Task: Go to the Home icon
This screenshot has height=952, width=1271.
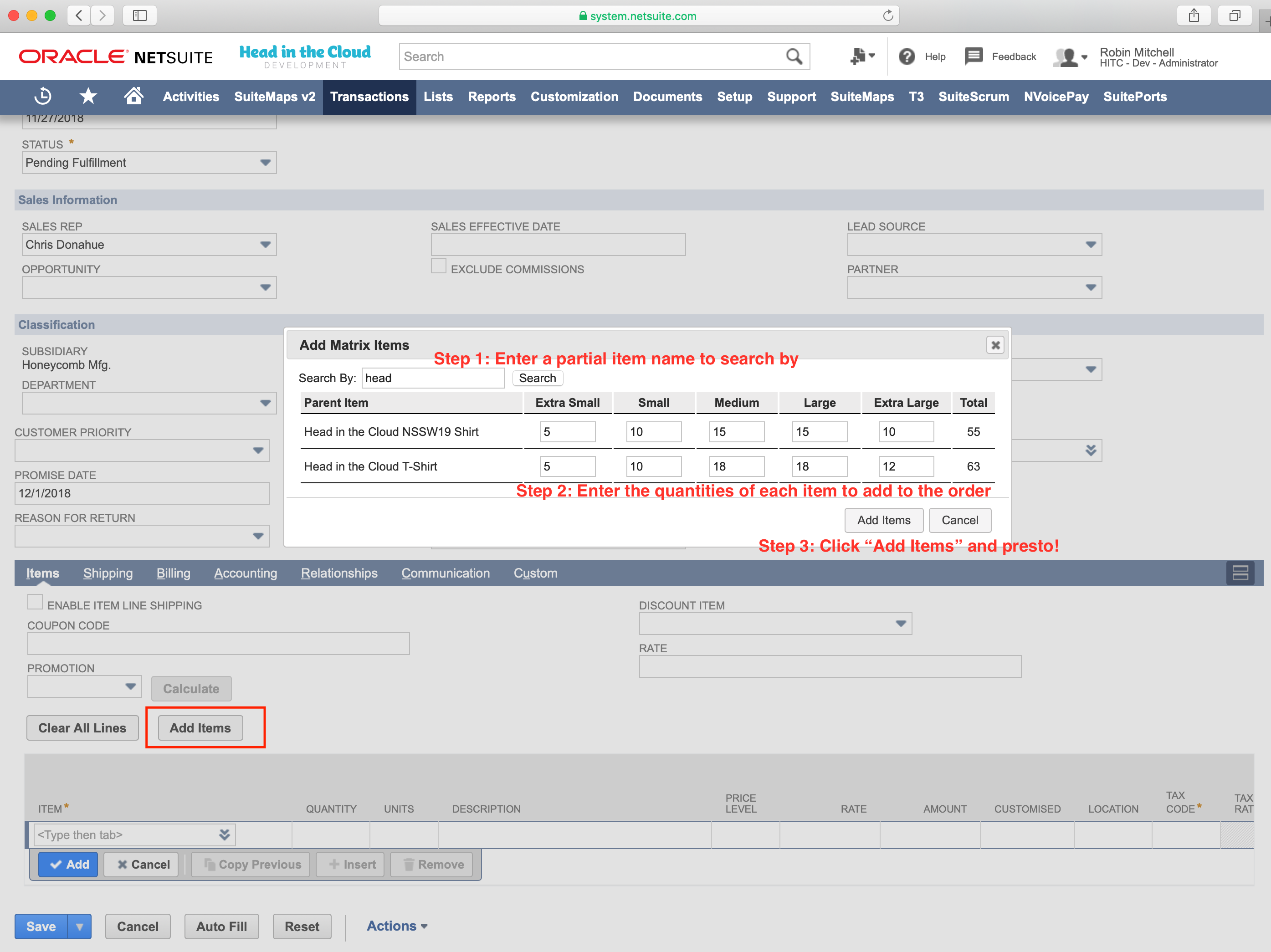Action: (x=134, y=96)
